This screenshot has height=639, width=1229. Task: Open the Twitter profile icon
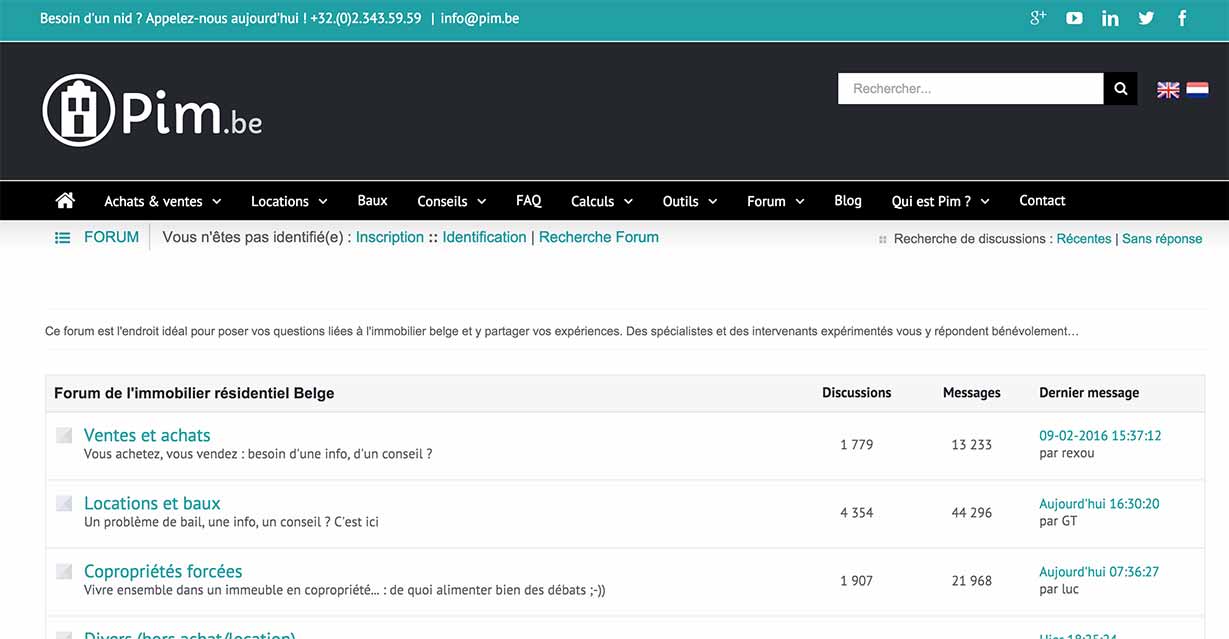pyautogui.click(x=1146, y=18)
